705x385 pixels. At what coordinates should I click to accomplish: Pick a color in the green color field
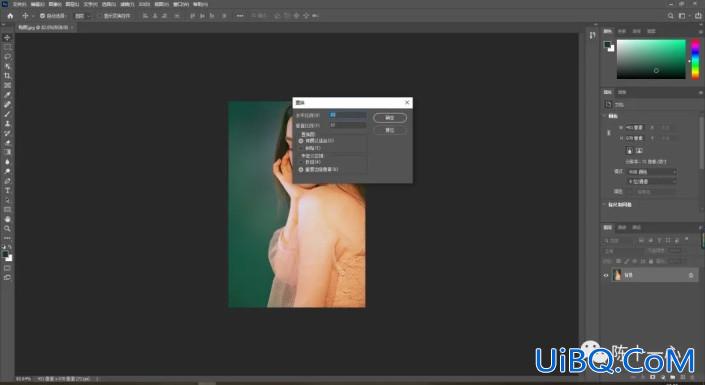tap(651, 59)
